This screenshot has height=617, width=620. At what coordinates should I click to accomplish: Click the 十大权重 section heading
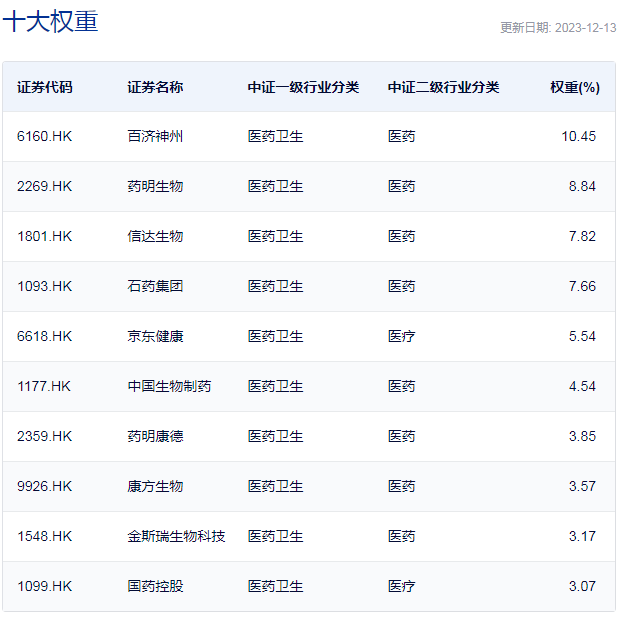[x=50, y=21]
